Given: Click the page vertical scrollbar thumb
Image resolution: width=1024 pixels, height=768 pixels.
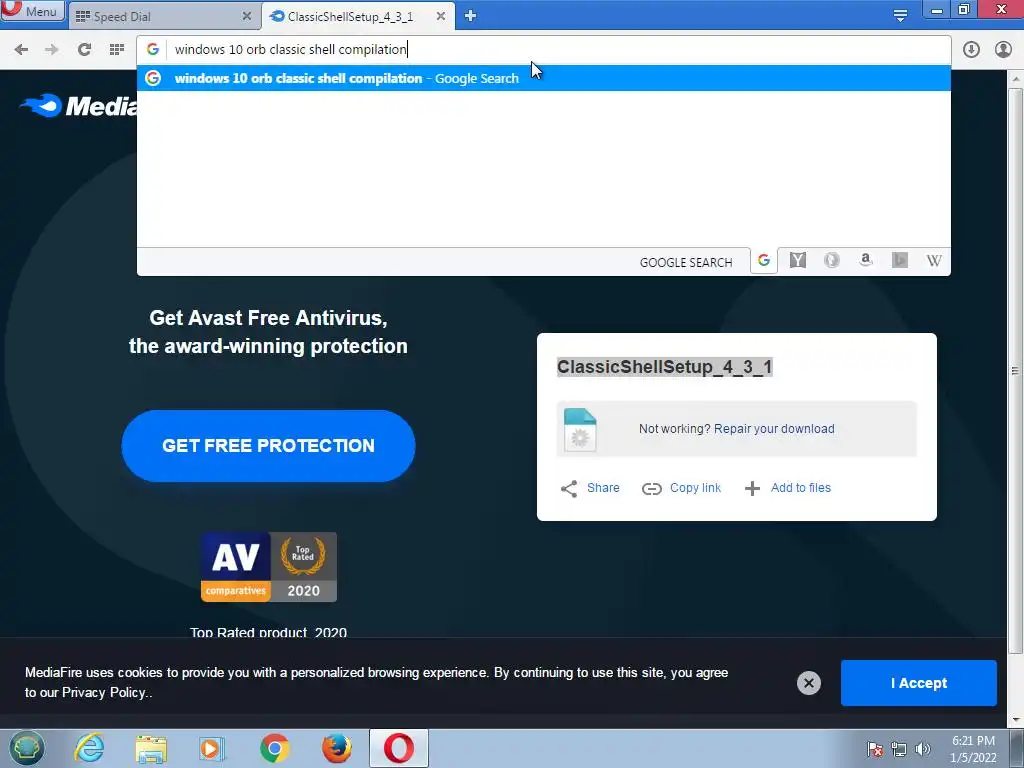Looking at the screenshot, I should pos(1015,370).
